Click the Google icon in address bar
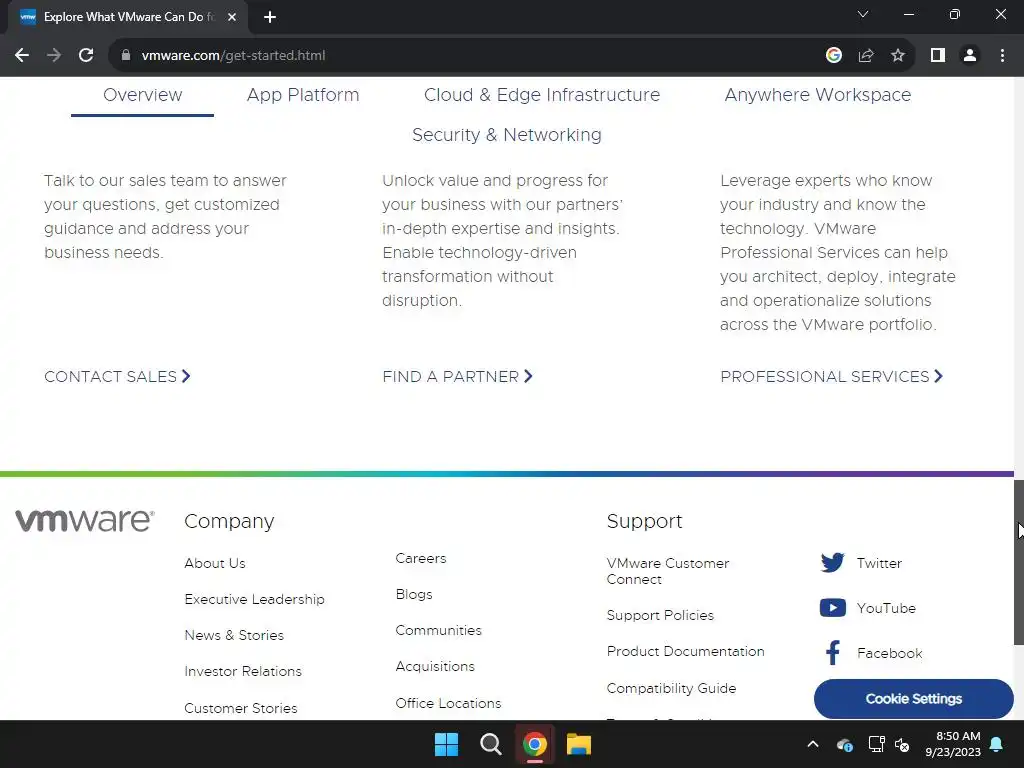 pos(833,56)
